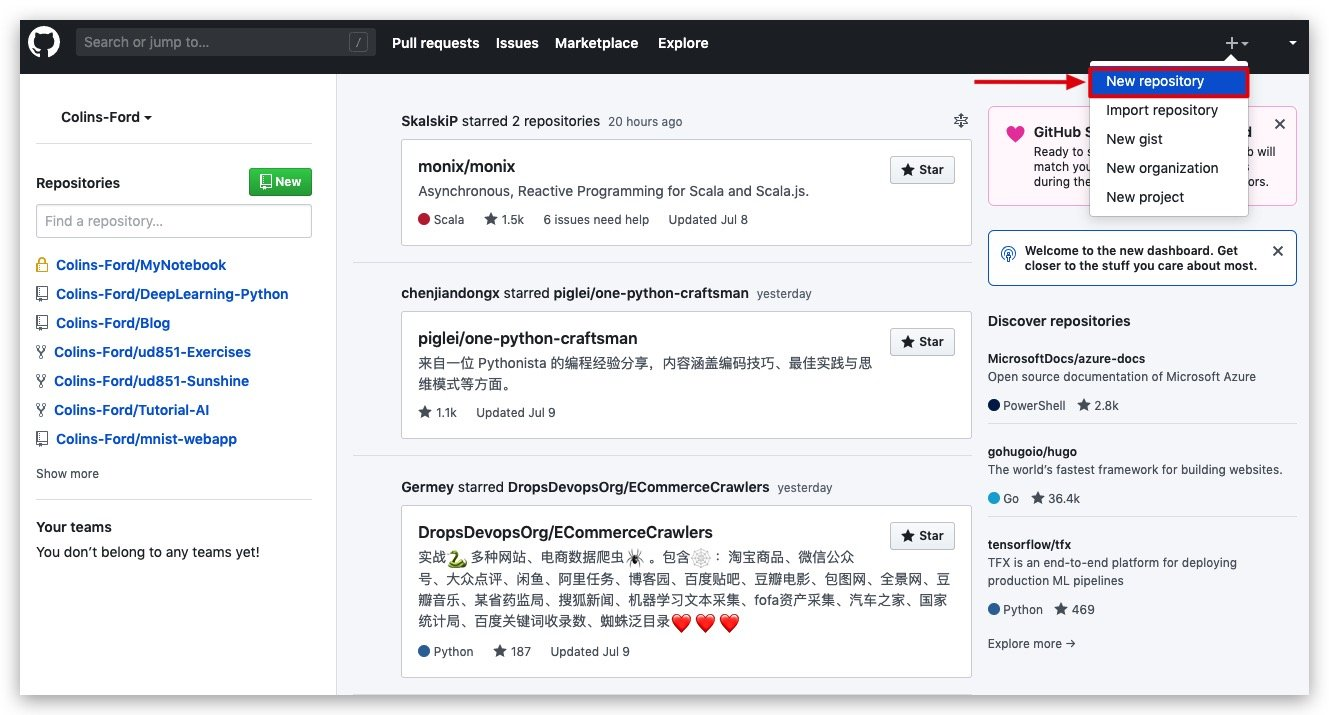Open the GitHub Octocat home logo

(x=44, y=42)
